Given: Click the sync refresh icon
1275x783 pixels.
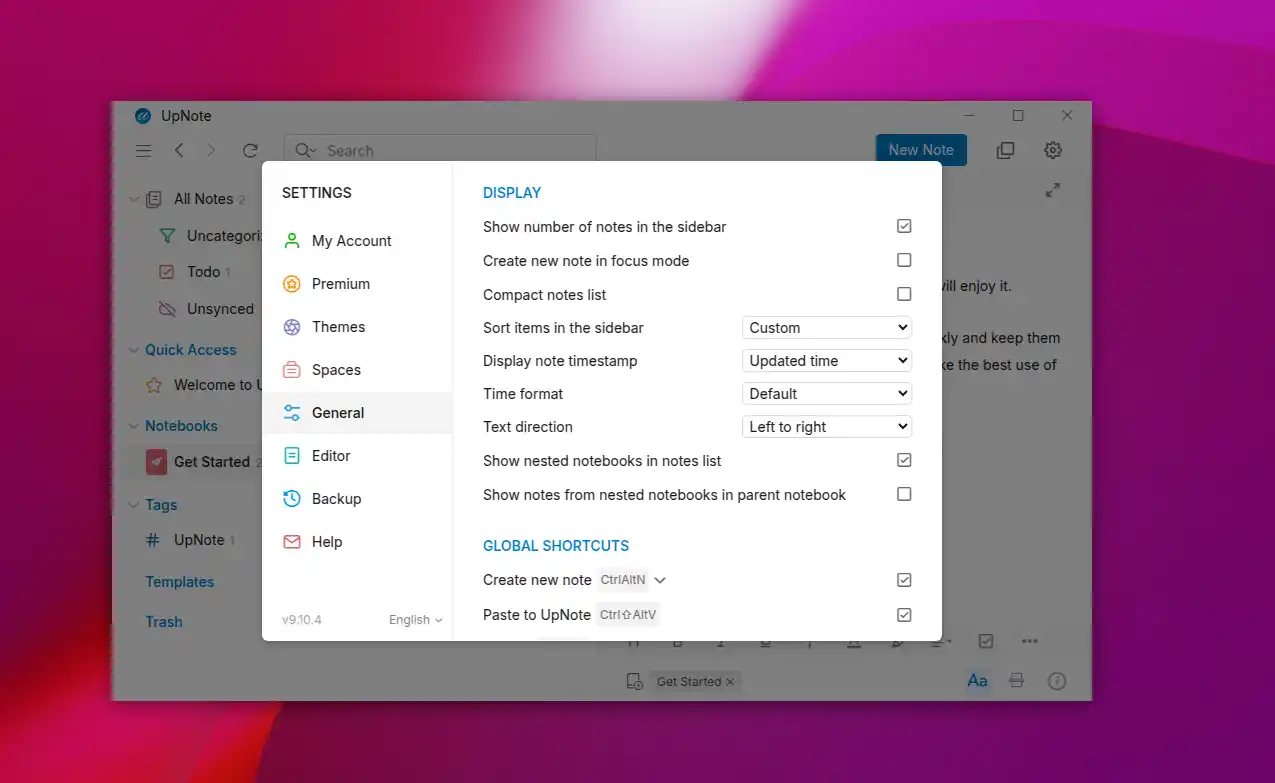Looking at the screenshot, I should pos(250,151).
